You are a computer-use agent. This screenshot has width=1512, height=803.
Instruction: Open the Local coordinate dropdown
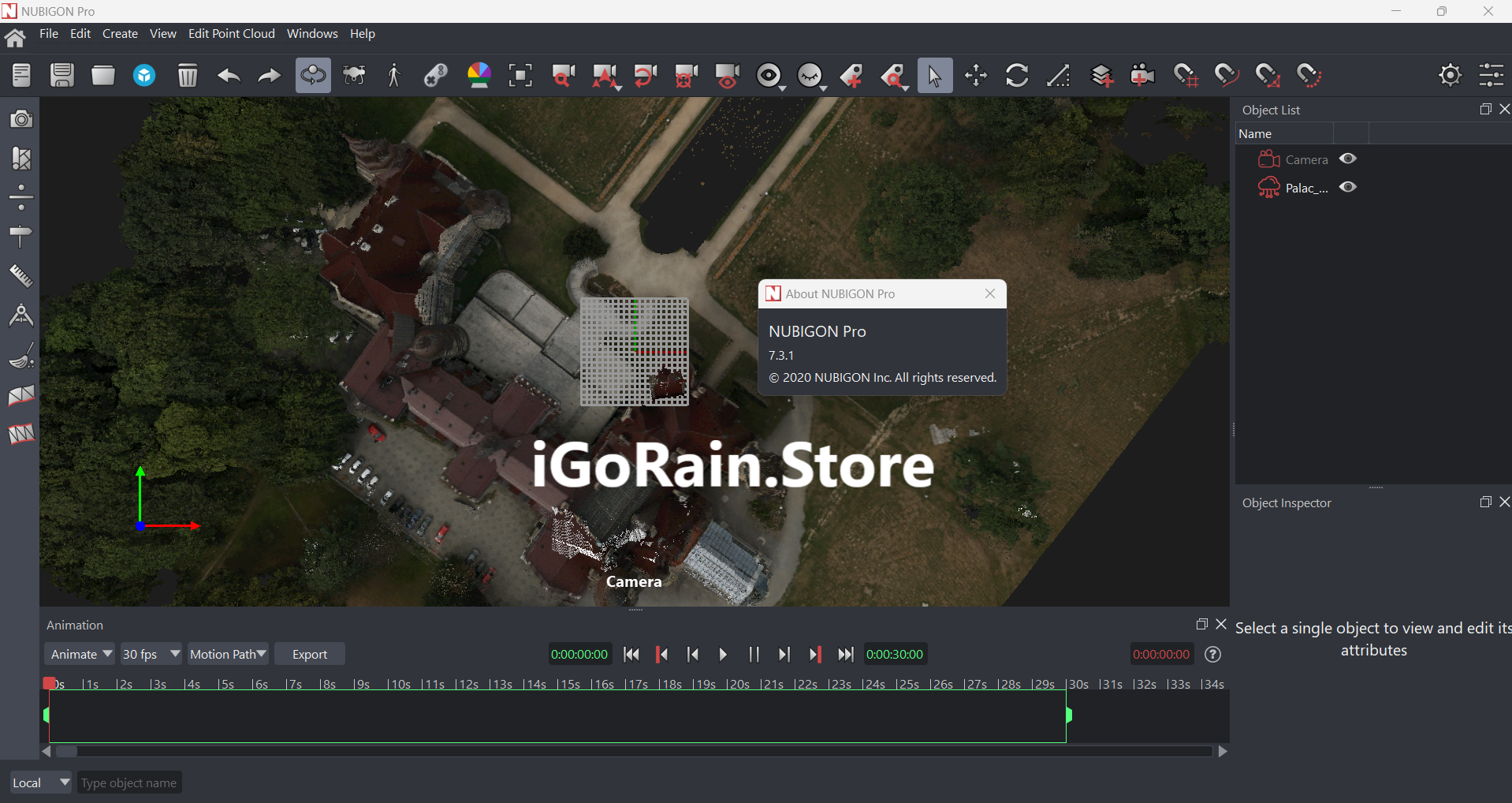pos(39,782)
